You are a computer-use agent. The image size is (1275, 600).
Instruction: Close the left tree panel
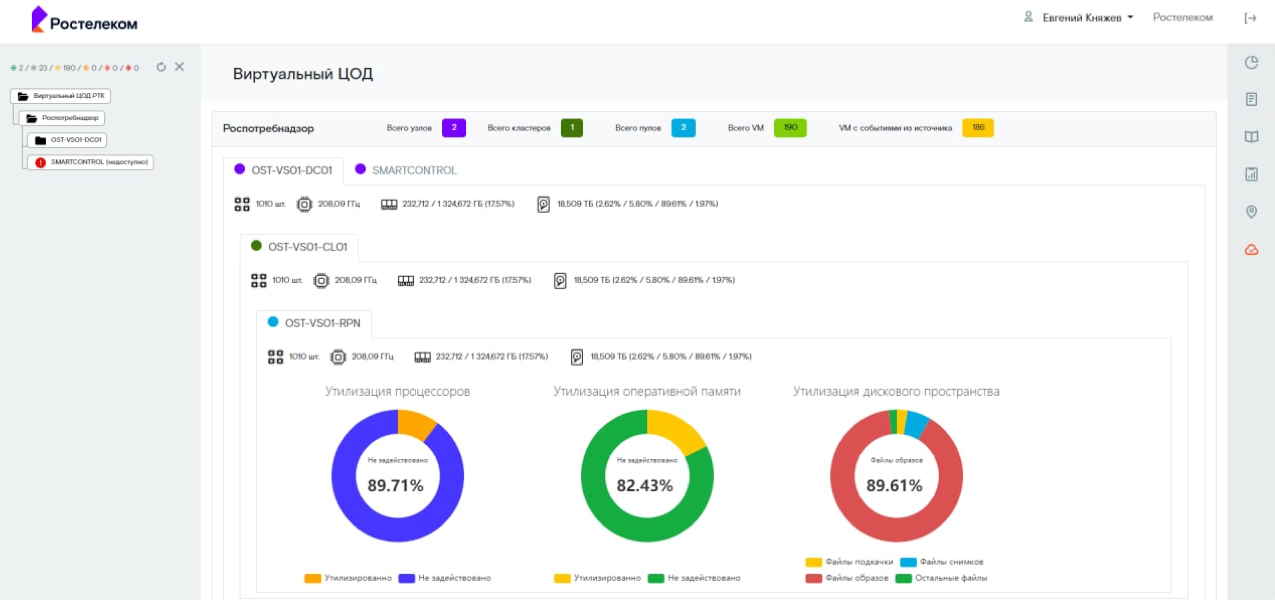pyautogui.click(x=179, y=67)
